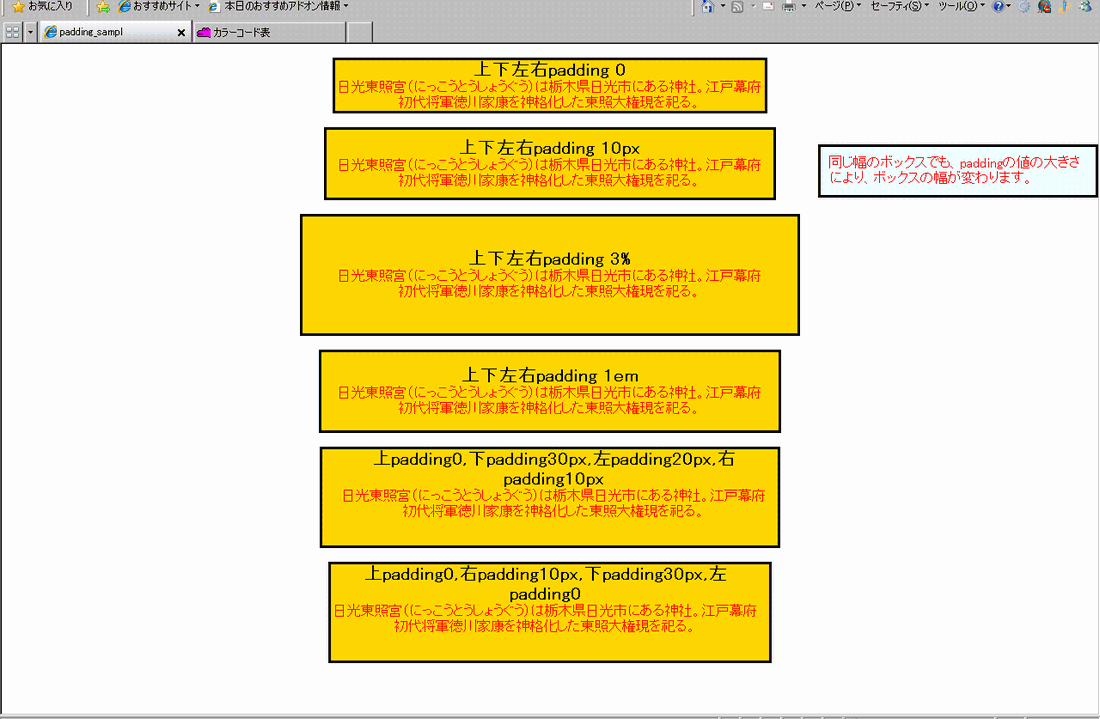This screenshot has height=719, width=1100.
Task: Open the tab list dropdown arrow
Action: [x=30, y=32]
